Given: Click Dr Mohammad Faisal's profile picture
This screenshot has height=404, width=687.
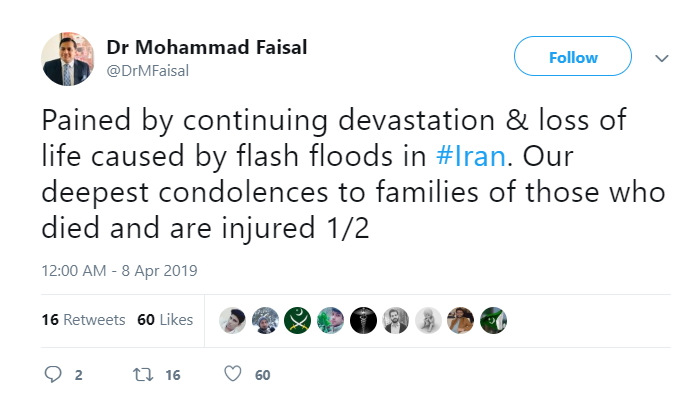Looking at the screenshot, I should tap(68, 58).
